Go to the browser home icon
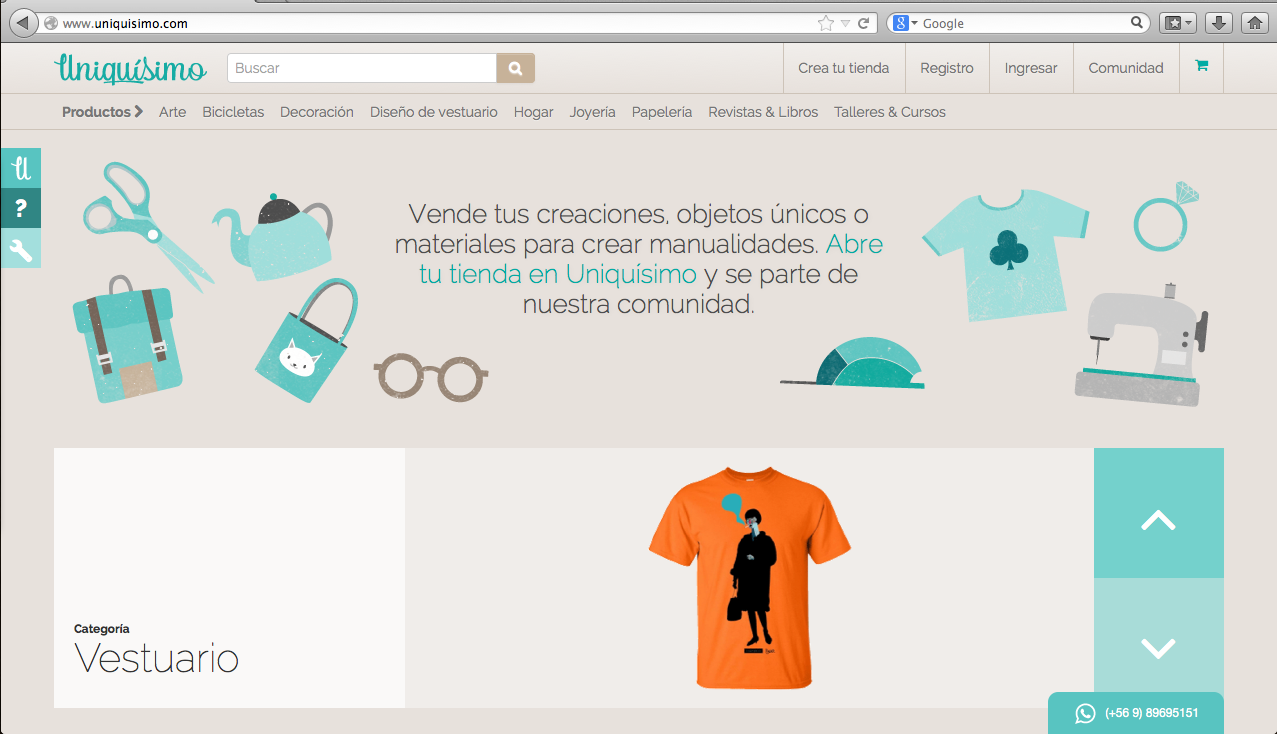 [x=1254, y=23]
